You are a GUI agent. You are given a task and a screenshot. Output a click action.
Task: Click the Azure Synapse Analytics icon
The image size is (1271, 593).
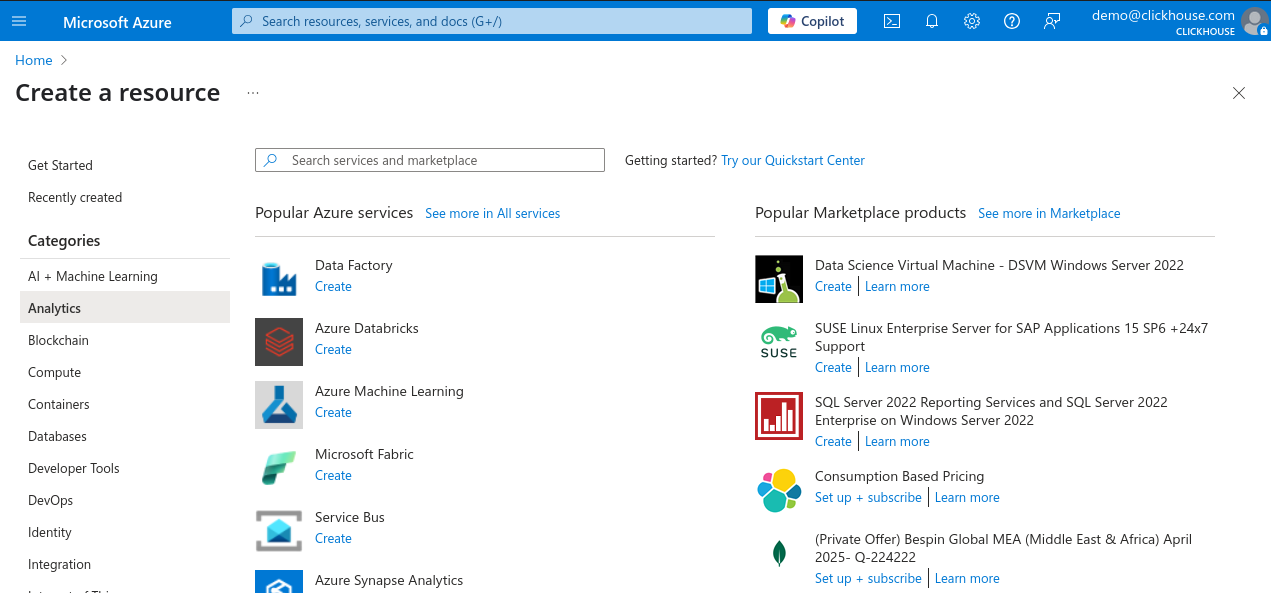pos(279,582)
